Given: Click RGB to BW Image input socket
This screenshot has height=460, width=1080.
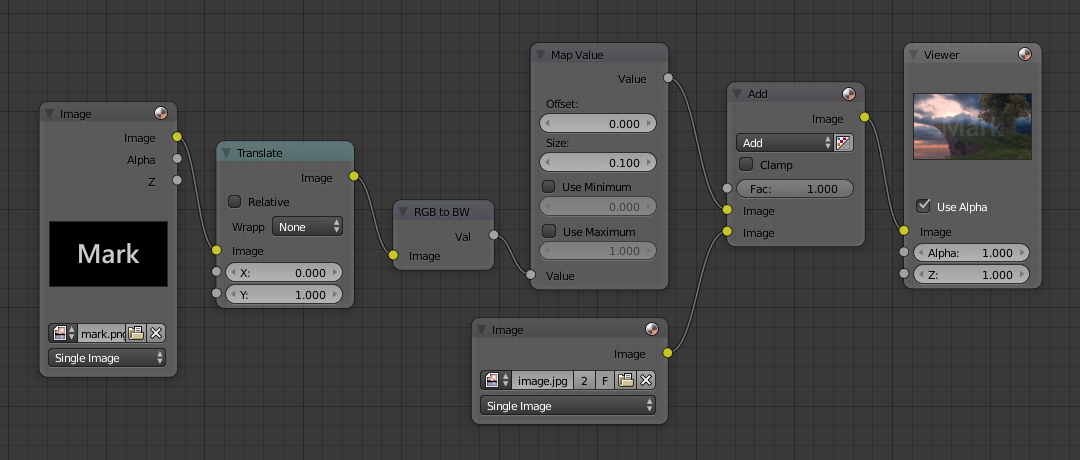Looking at the screenshot, I should click(x=393, y=255).
